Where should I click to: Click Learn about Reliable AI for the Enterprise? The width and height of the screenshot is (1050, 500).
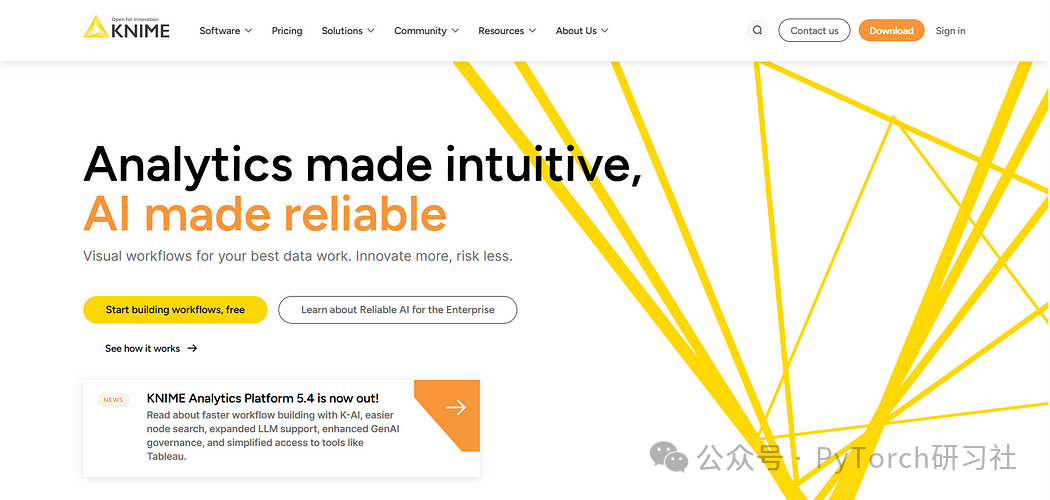[398, 310]
